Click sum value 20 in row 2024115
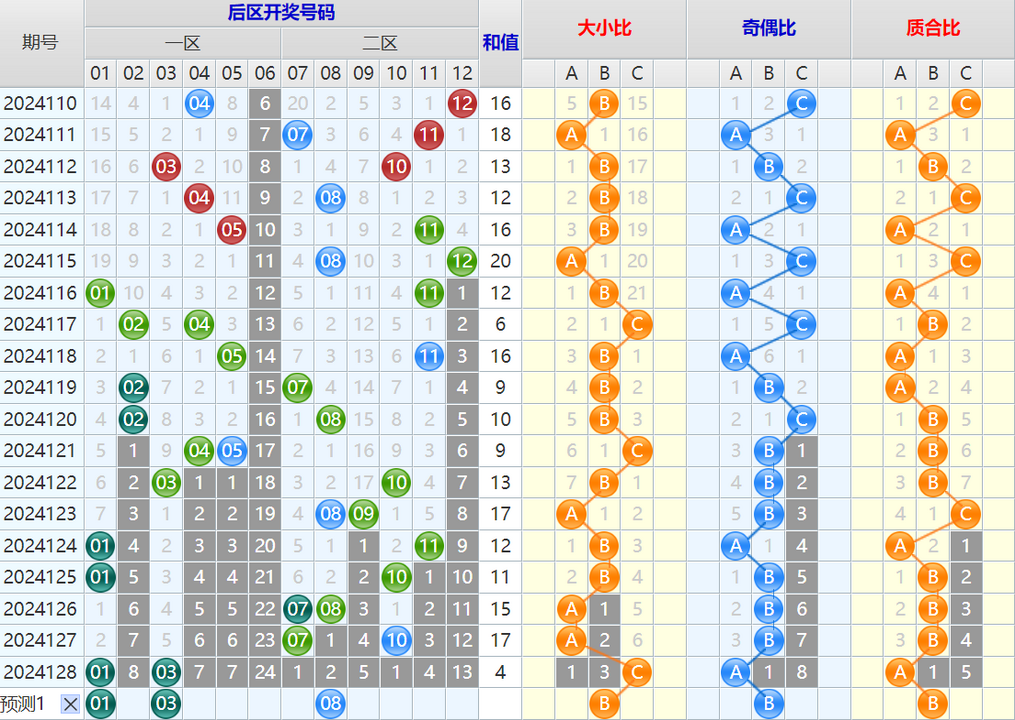Viewport: 1015px width, 720px height. 500,261
